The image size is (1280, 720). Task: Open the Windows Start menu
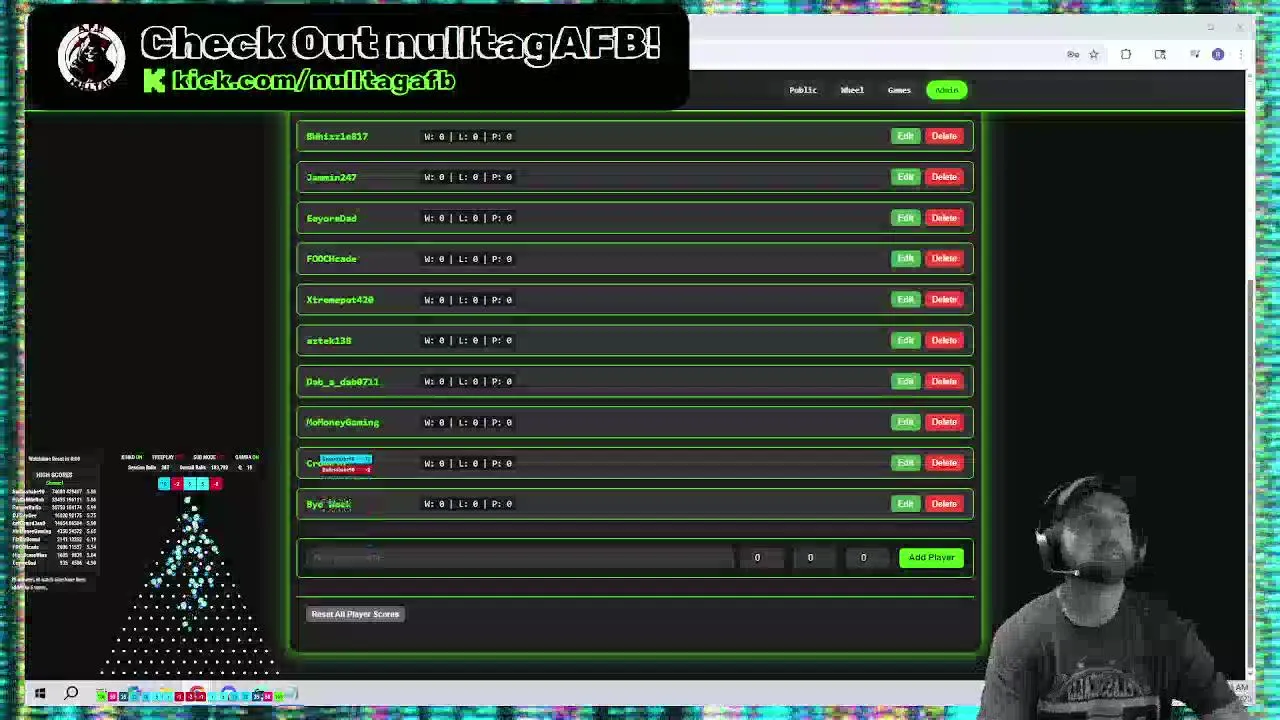(x=40, y=694)
